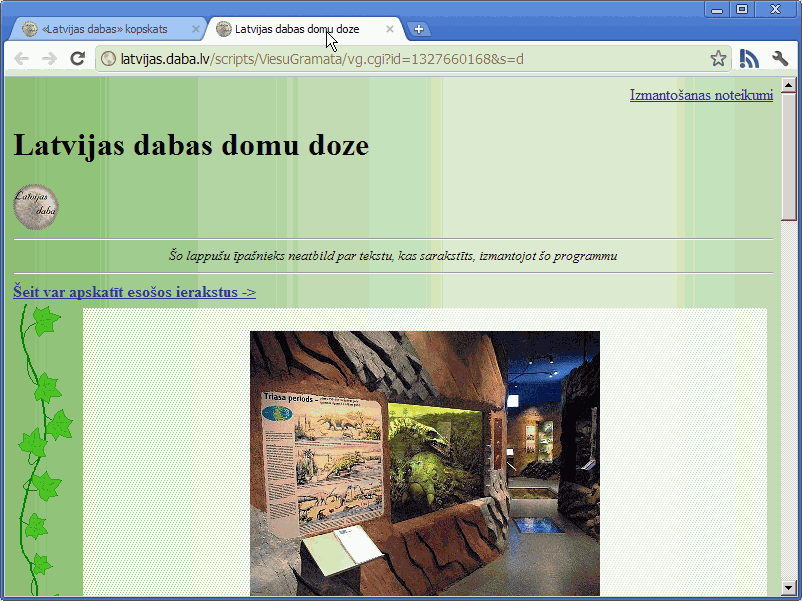This screenshot has width=802, height=601.
Task: Go back using the browser back arrow
Action: click(x=21, y=59)
